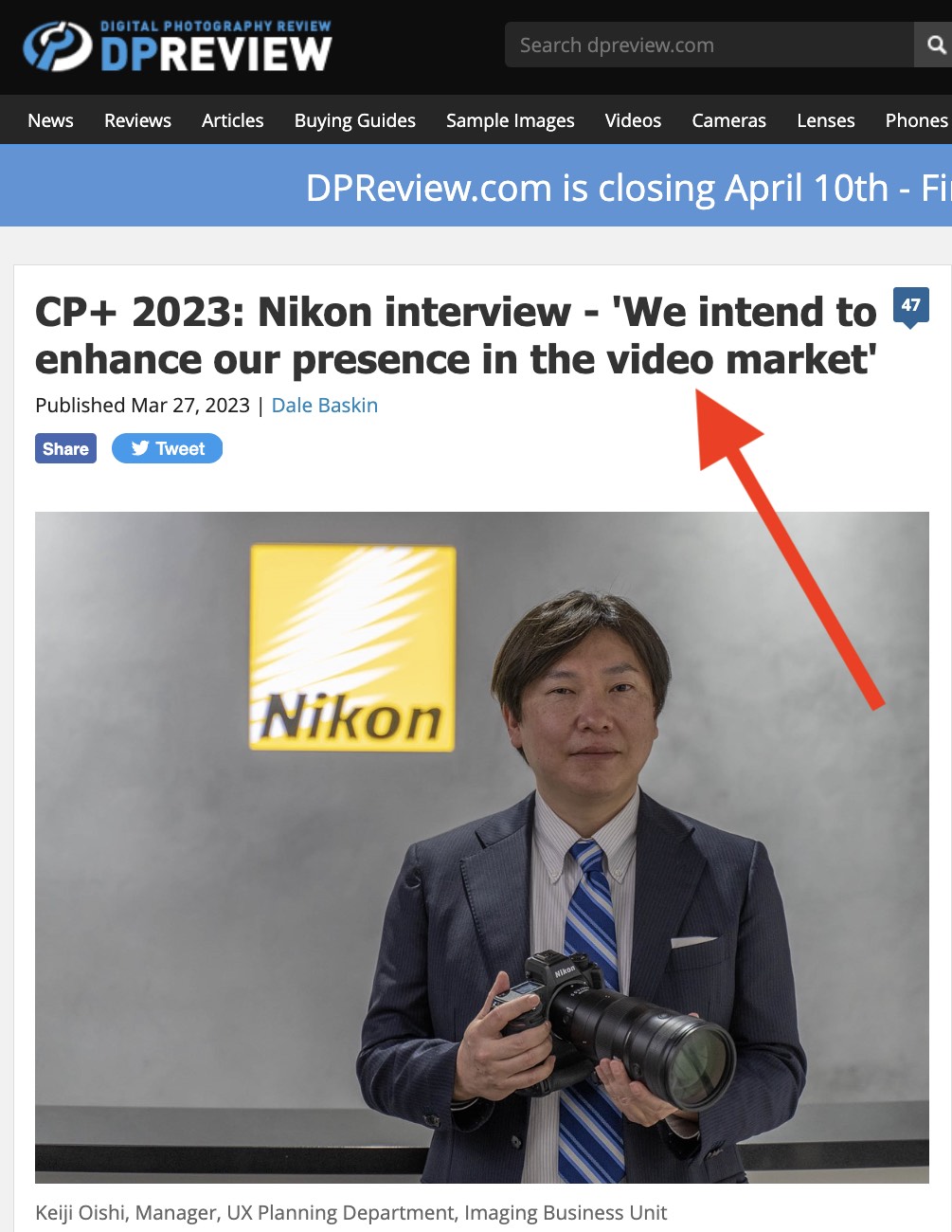Viewport: 952px width, 1232px height.
Task: Select Sample Images in navigation
Action: click(511, 120)
